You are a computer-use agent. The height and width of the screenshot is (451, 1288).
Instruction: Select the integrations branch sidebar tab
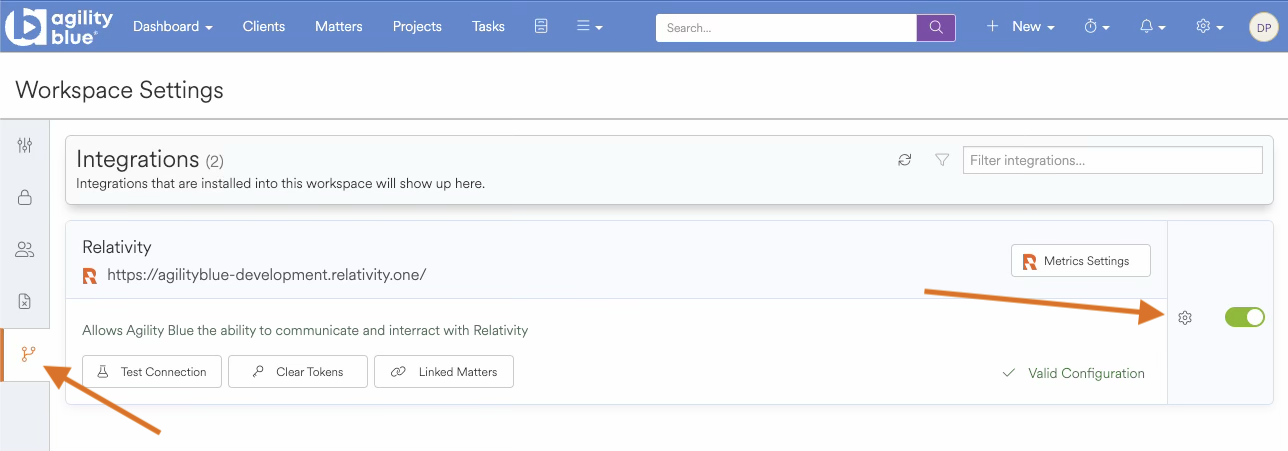(x=26, y=355)
